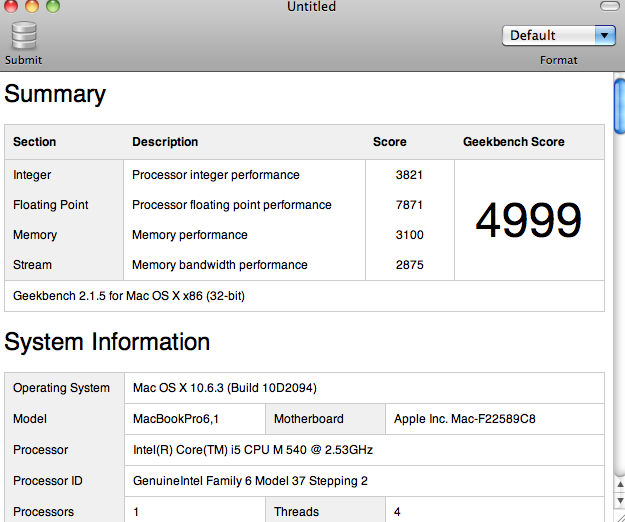Click the Apple Inc. Mac-F22589C8 motherboard value
The image size is (625, 522).
465,419
